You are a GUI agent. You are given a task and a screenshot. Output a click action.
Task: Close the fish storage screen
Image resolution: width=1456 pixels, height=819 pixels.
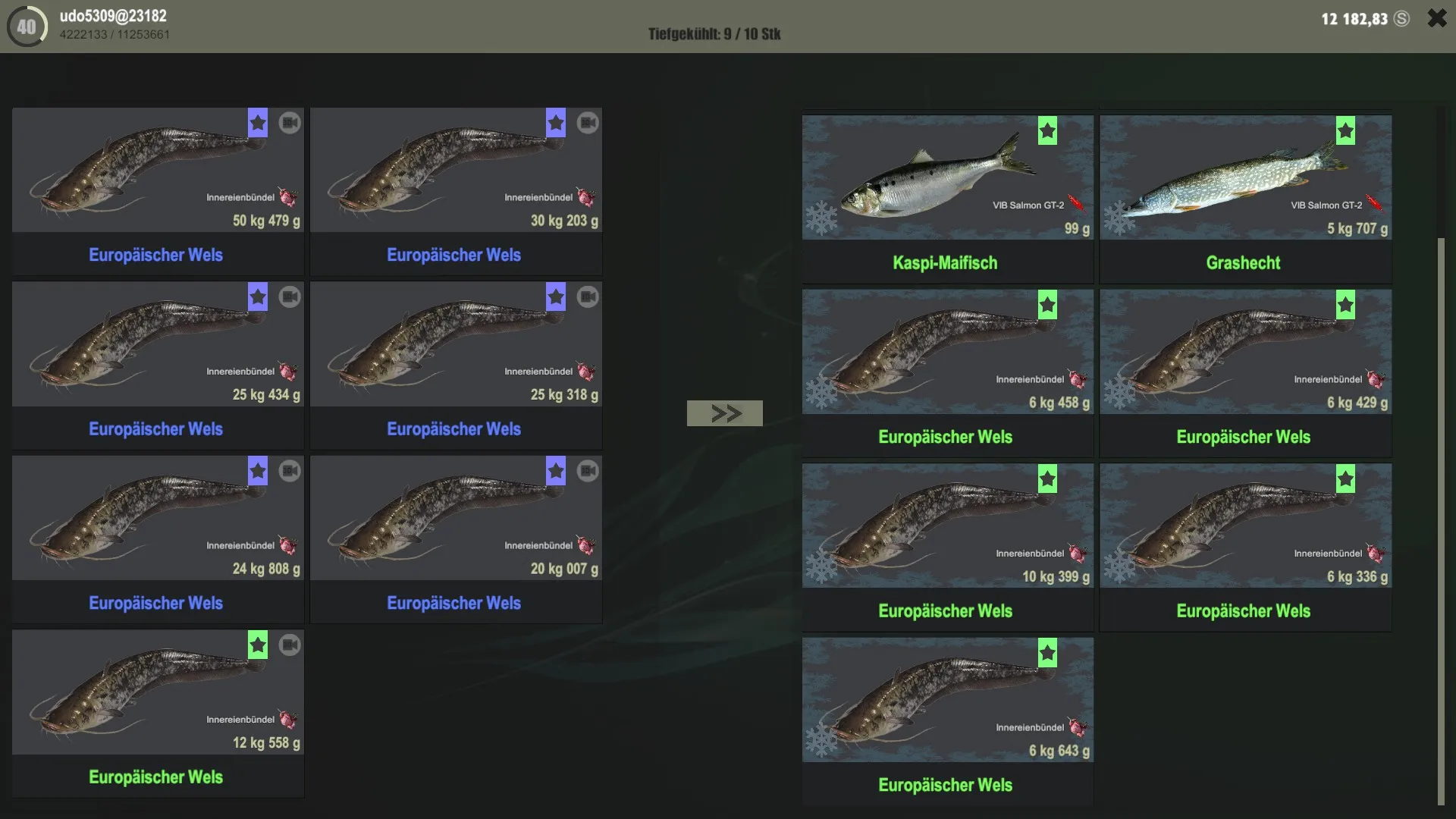pos(1437,17)
